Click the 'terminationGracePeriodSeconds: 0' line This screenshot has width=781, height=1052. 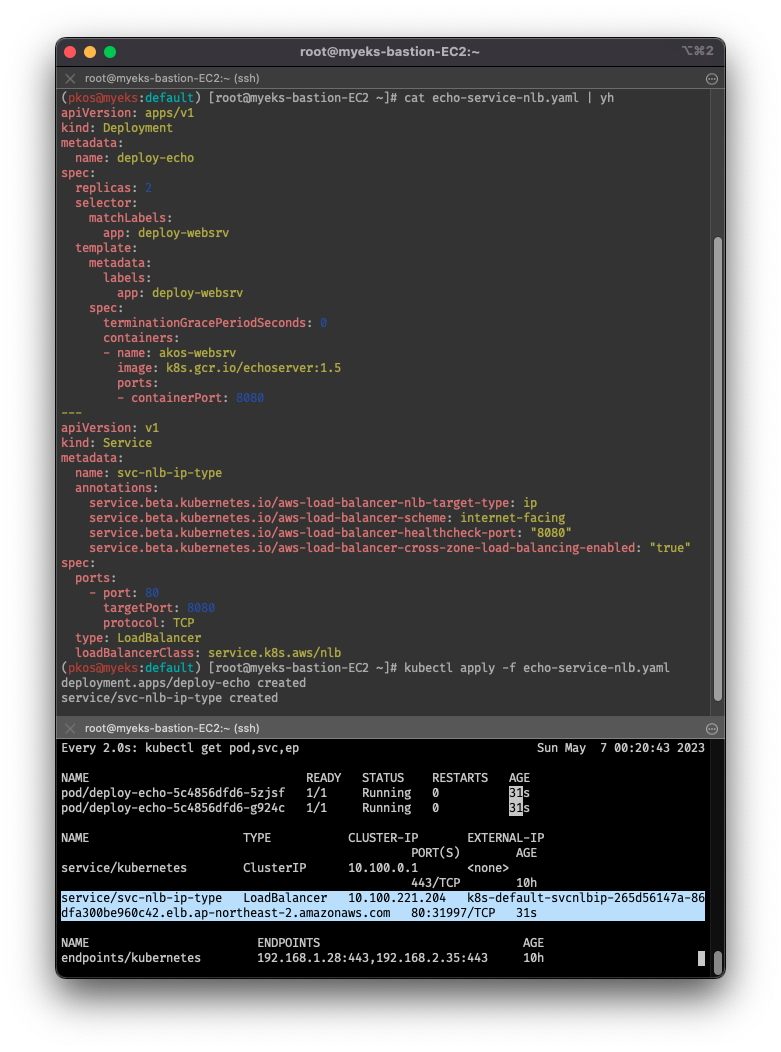(215, 323)
